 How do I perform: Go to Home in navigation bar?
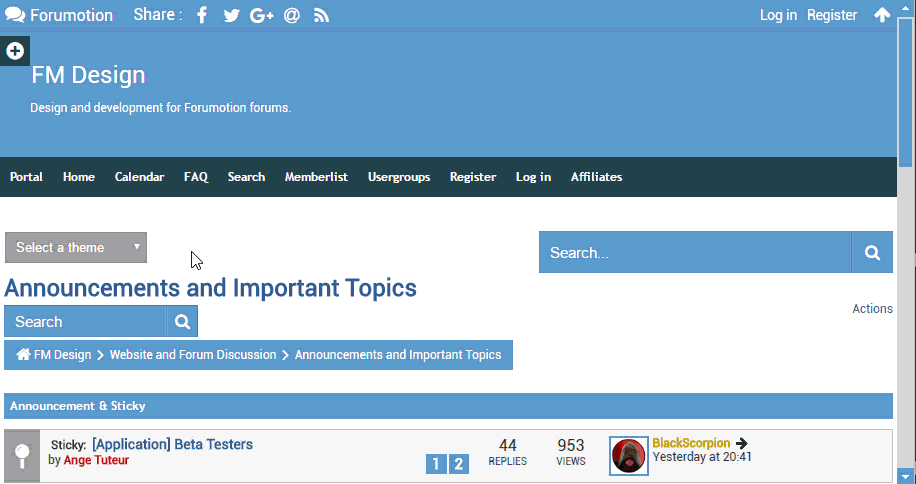coord(79,177)
